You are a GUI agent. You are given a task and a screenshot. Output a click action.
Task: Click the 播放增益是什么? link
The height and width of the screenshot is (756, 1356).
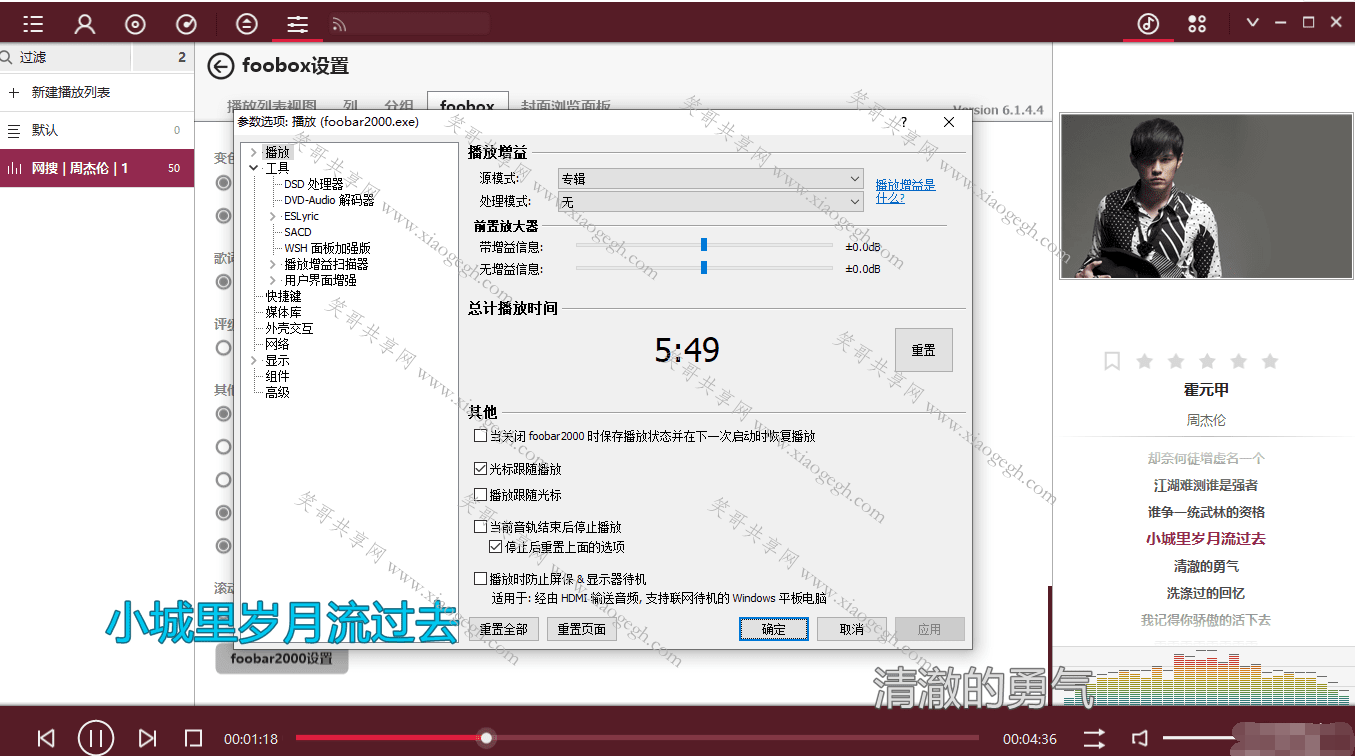click(x=905, y=191)
